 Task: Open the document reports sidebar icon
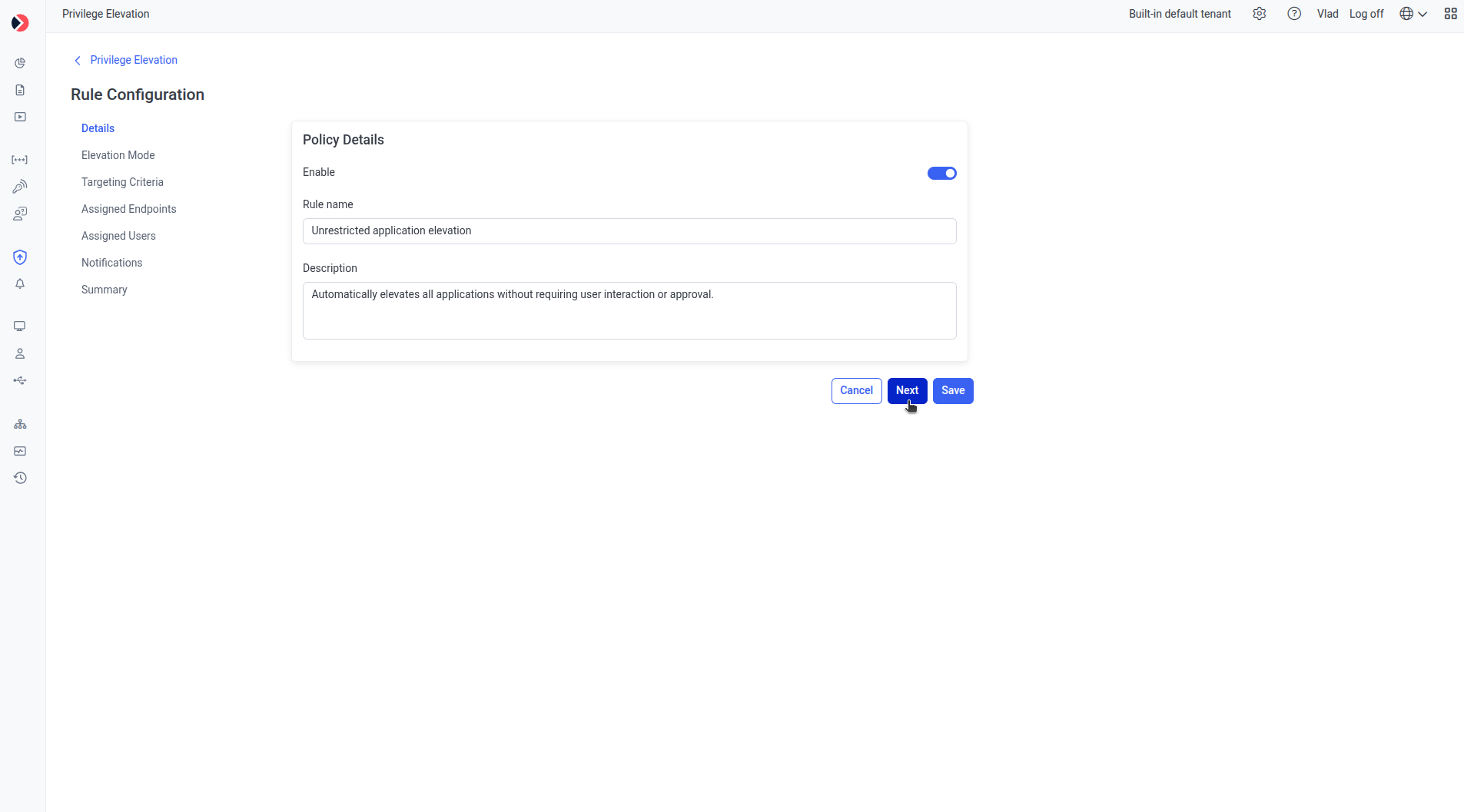click(x=20, y=90)
